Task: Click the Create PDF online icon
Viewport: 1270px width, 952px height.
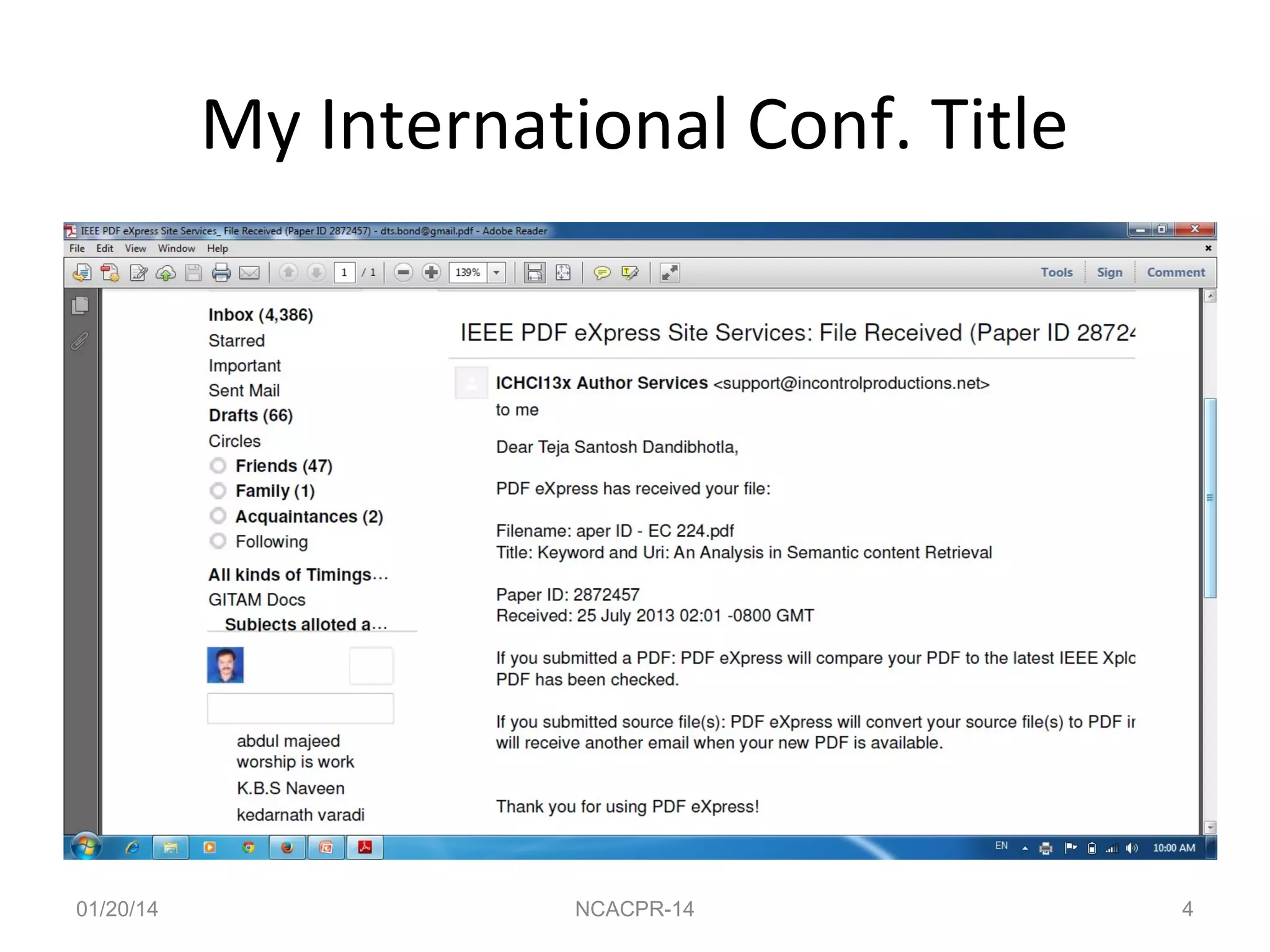Action: pos(110,273)
